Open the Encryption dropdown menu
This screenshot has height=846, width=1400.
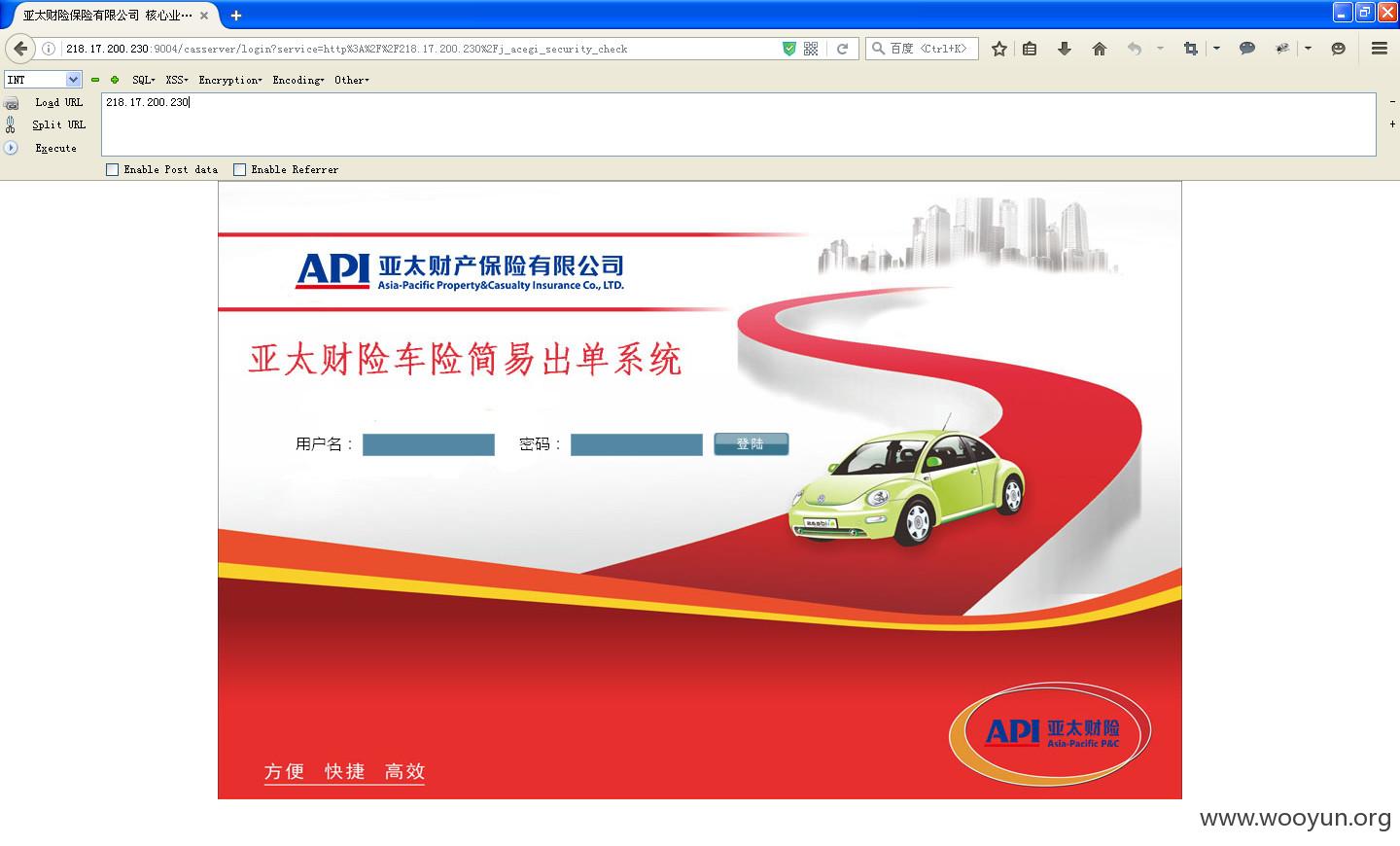pos(230,80)
